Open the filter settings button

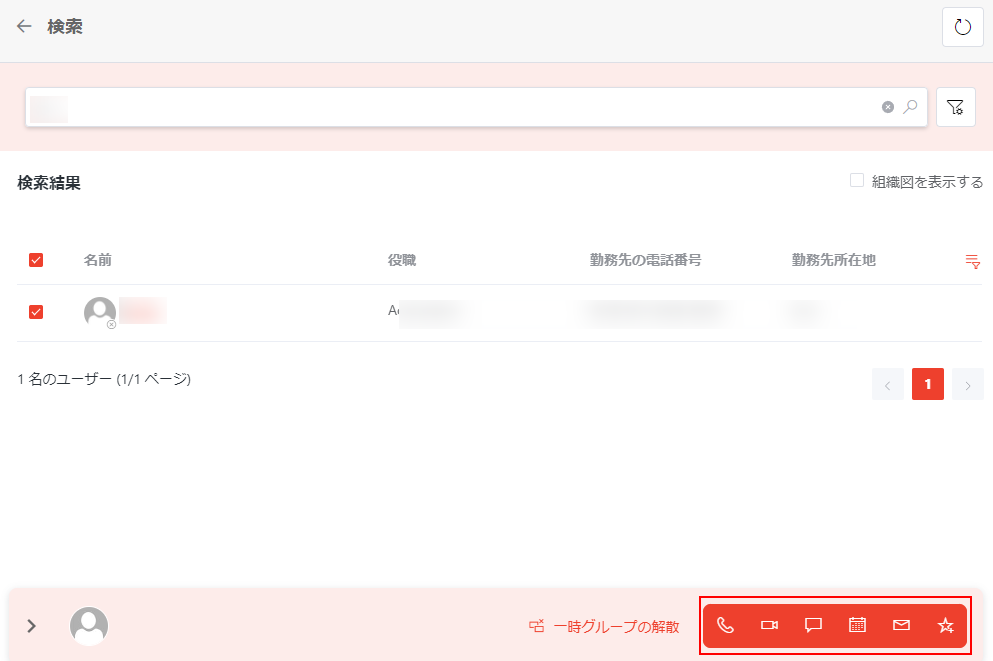pyautogui.click(x=956, y=107)
